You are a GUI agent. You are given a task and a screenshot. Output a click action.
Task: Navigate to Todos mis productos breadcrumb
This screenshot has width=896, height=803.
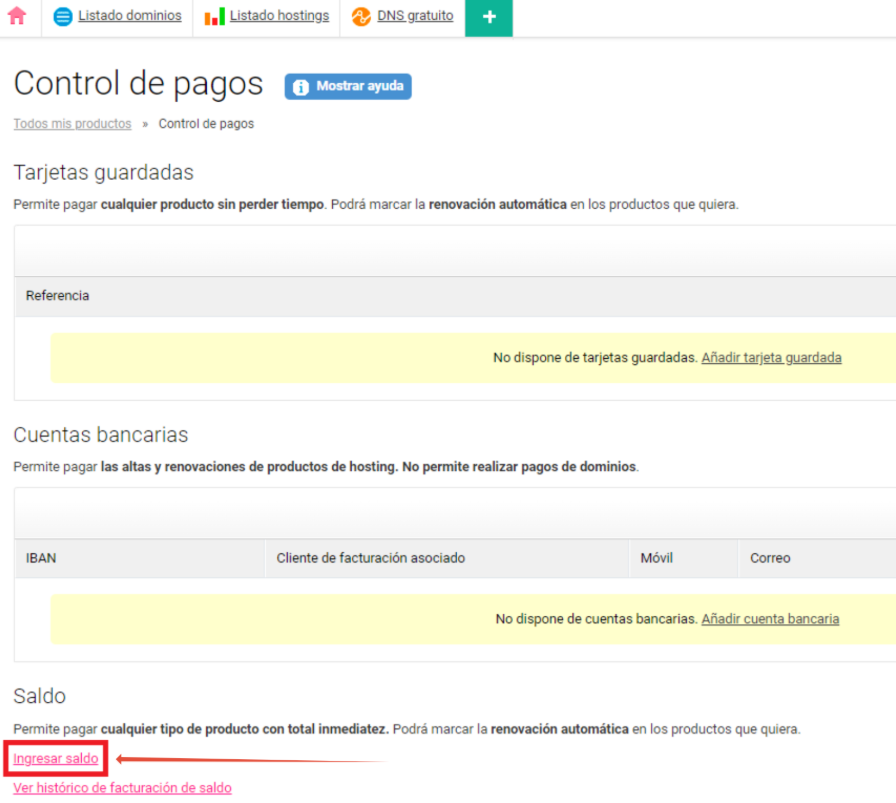[x=72, y=124]
